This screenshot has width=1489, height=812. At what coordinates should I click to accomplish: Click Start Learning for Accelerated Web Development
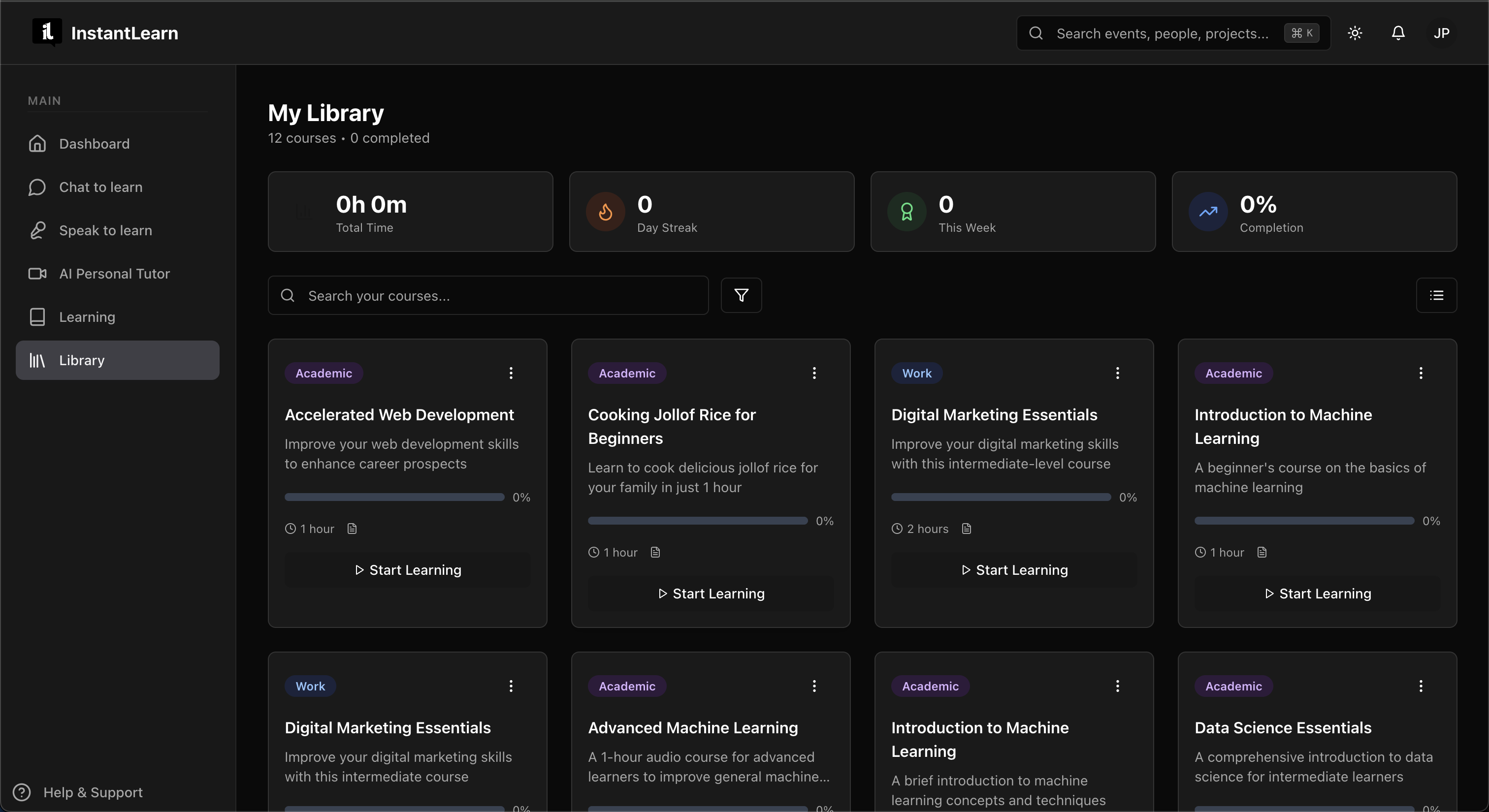click(408, 570)
